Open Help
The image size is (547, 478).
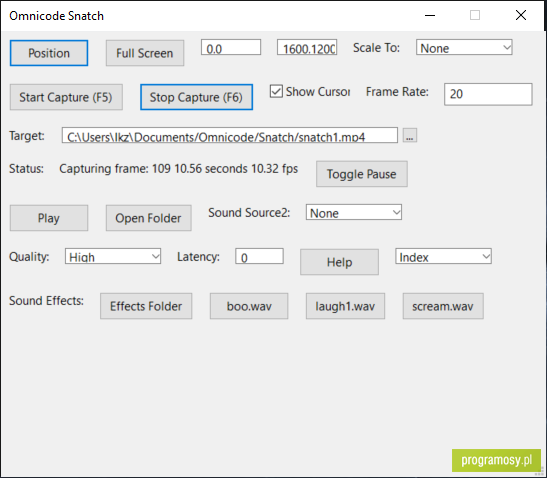(339, 262)
